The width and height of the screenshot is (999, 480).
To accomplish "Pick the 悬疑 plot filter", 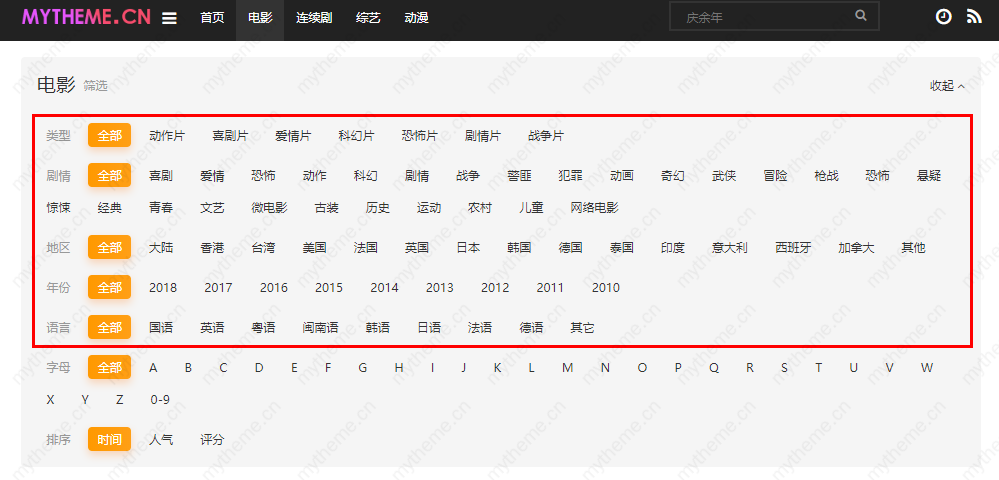I will [x=929, y=176].
